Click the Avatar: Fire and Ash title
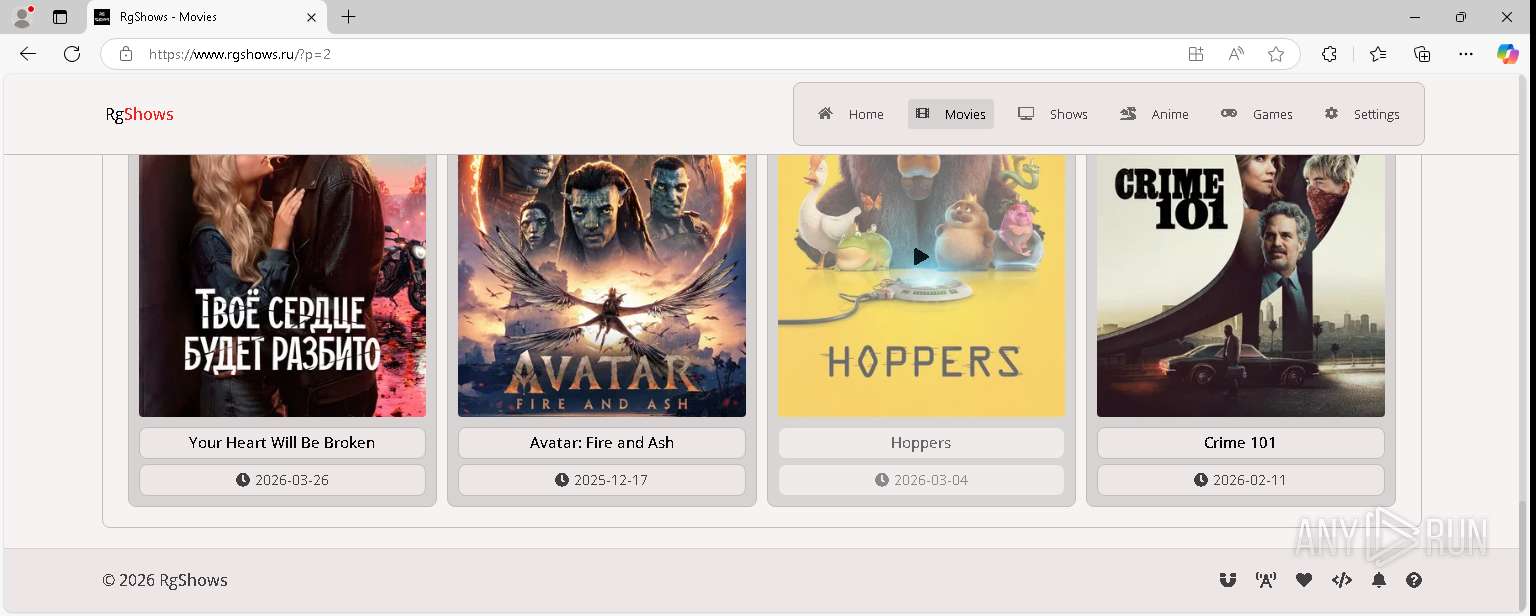The height and width of the screenshot is (616, 1536). pos(602,443)
